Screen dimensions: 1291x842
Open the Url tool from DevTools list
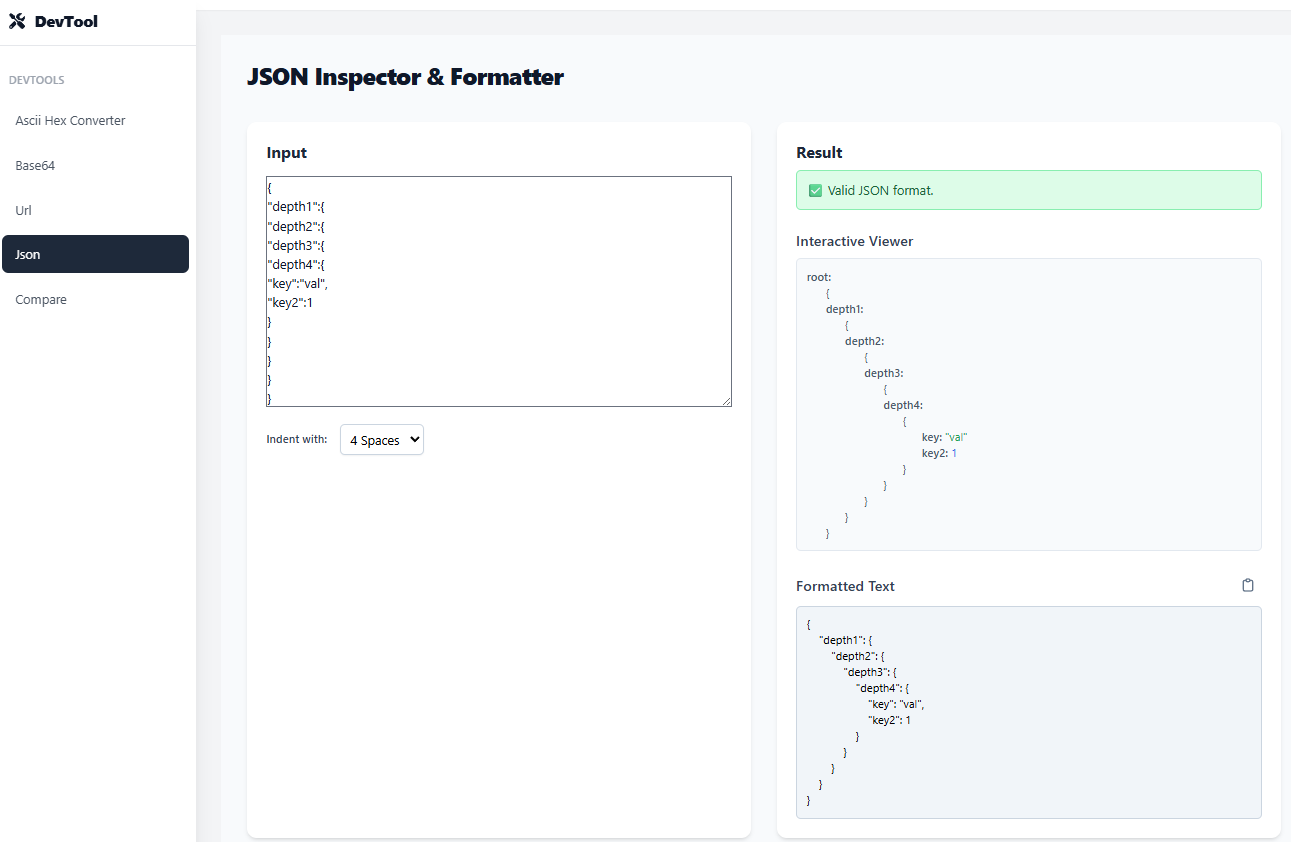(x=26, y=210)
